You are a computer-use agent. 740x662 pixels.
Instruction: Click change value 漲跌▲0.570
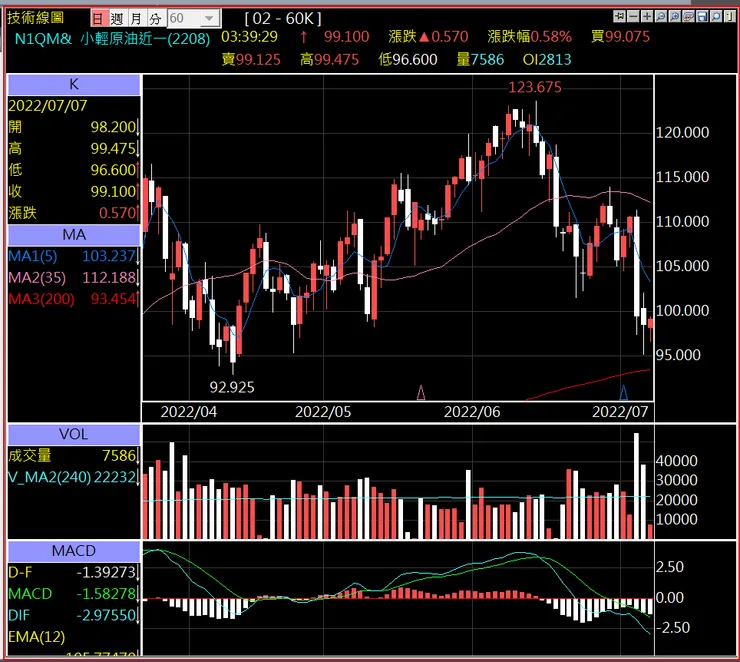(428, 37)
